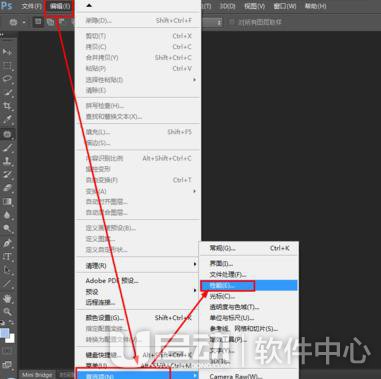Expand the 选择性粘贴(I) submenu

point(138,80)
